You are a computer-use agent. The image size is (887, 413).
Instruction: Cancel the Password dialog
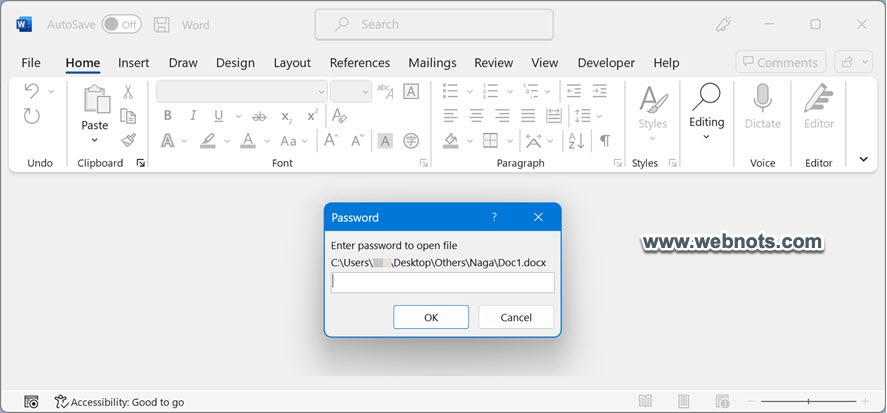pyautogui.click(x=516, y=317)
